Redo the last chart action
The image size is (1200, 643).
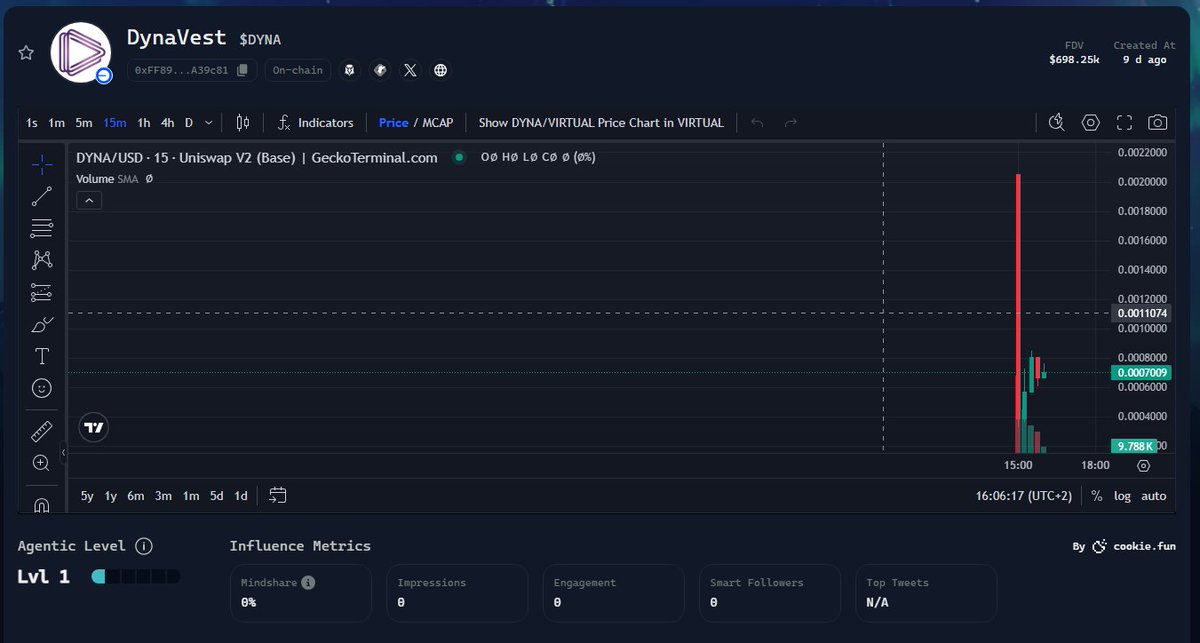click(791, 123)
